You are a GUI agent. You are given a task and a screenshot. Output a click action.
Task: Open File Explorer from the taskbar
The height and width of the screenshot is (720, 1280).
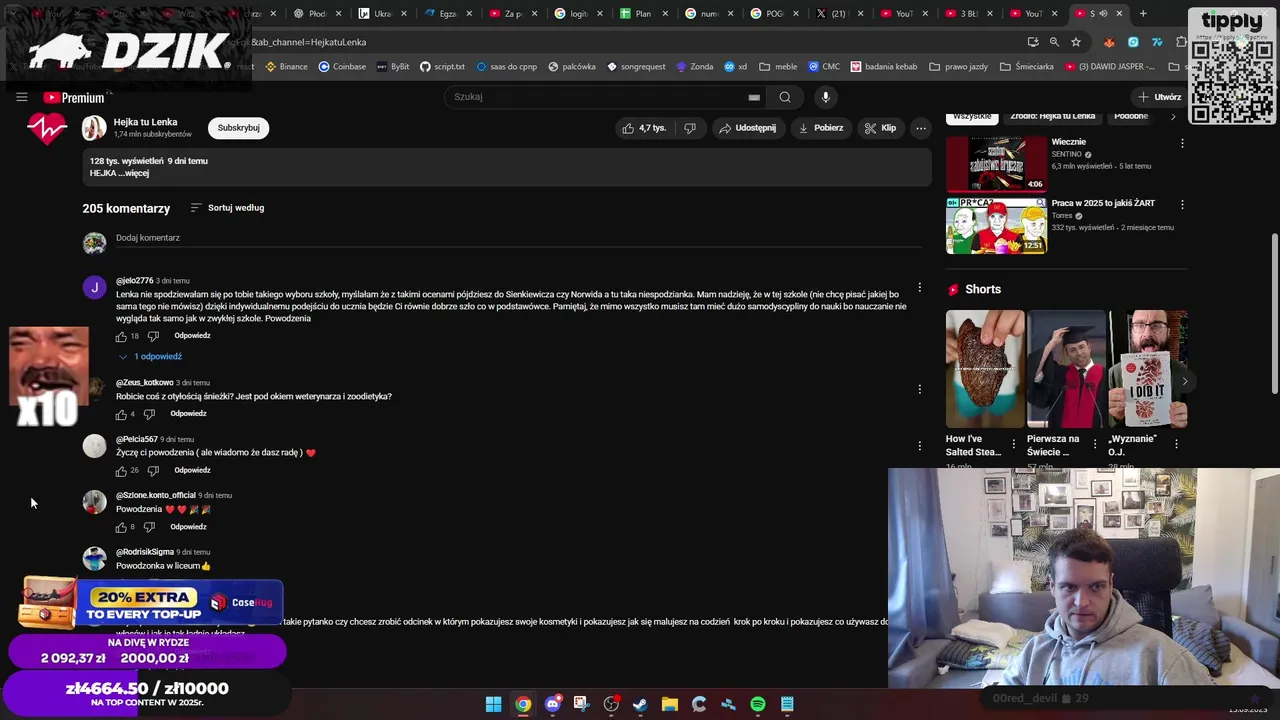point(670,704)
